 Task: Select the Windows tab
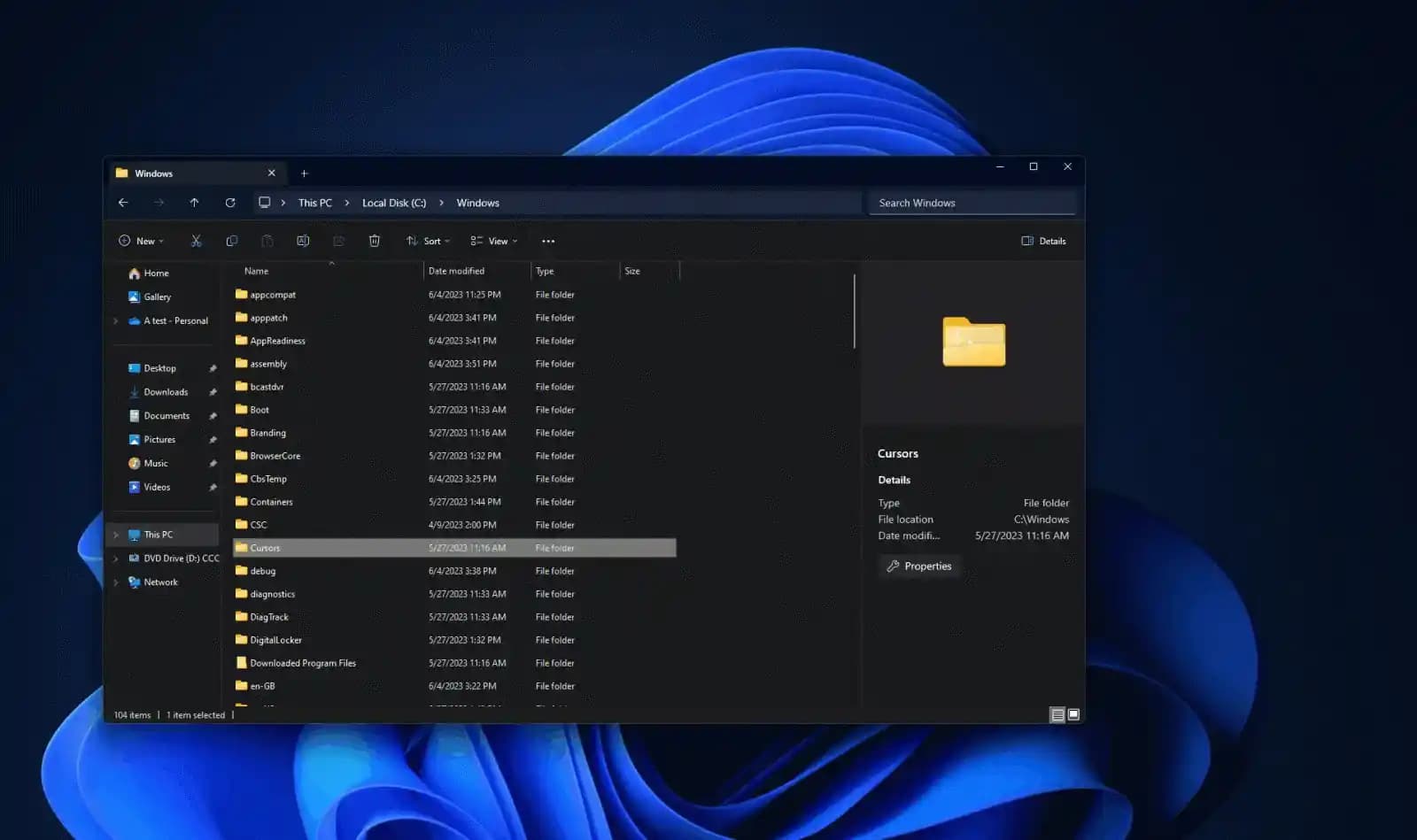[x=177, y=173]
